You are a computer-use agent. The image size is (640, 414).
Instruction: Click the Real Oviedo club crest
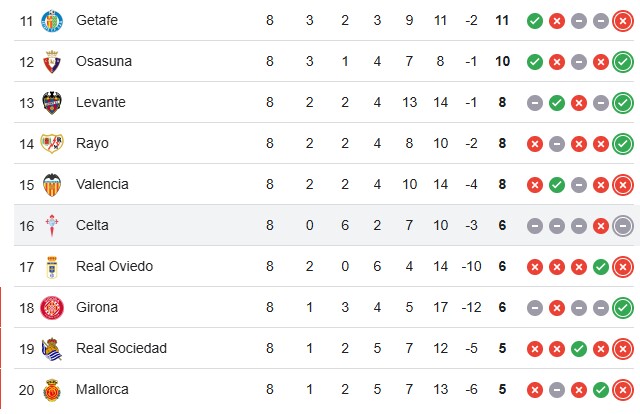pyautogui.click(x=52, y=267)
